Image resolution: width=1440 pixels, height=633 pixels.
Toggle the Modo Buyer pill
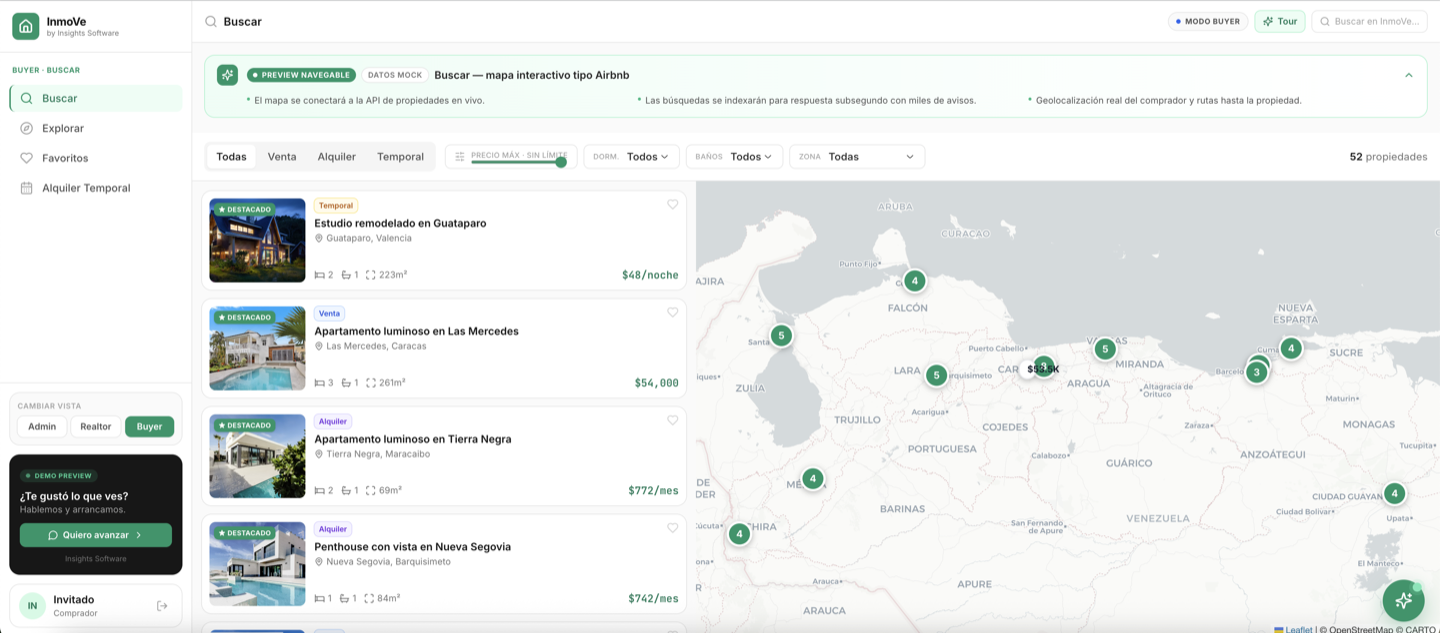(1208, 21)
